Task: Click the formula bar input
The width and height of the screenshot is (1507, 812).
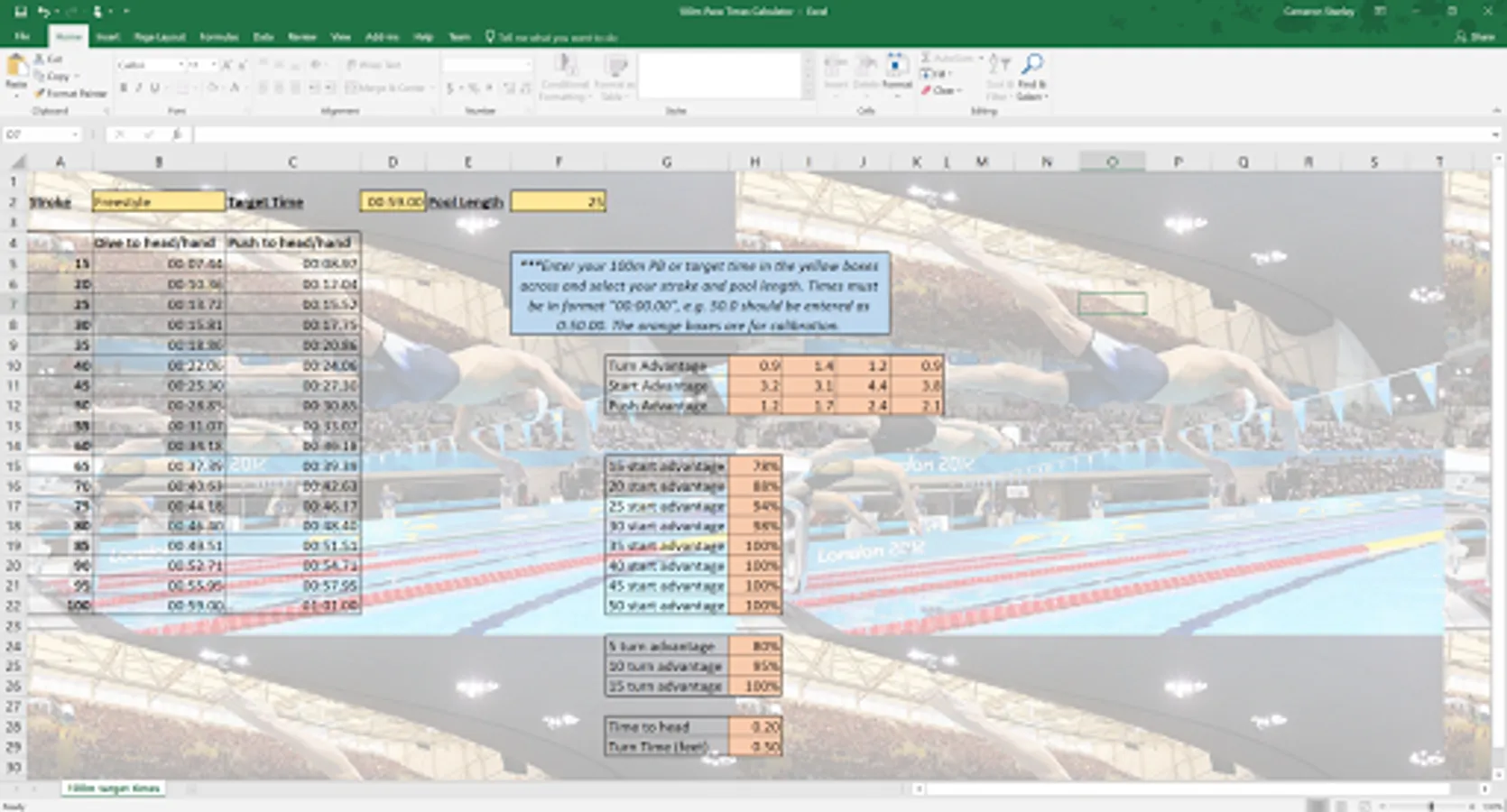Action: (839, 134)
